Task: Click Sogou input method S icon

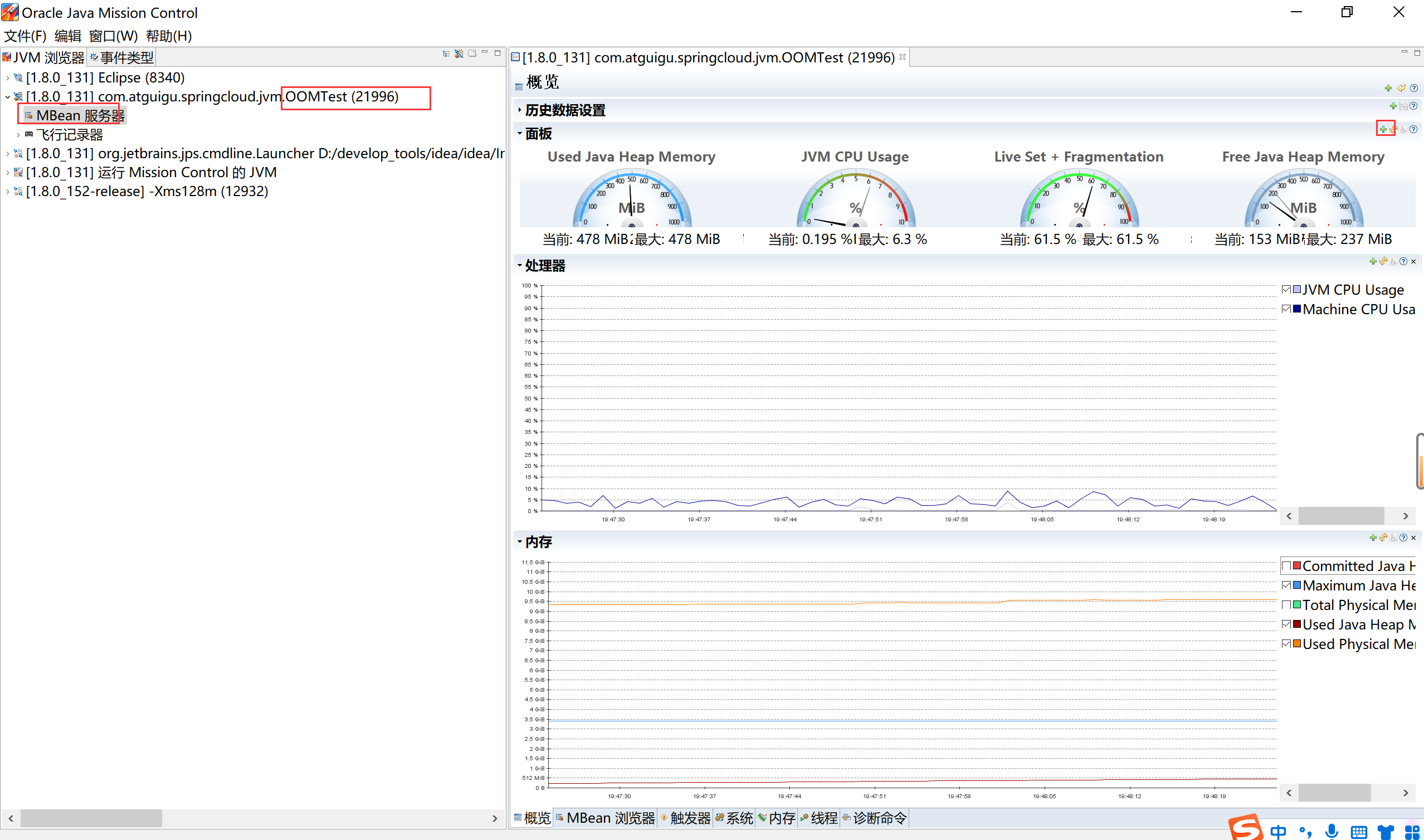Action: (x=1246, y=828)
